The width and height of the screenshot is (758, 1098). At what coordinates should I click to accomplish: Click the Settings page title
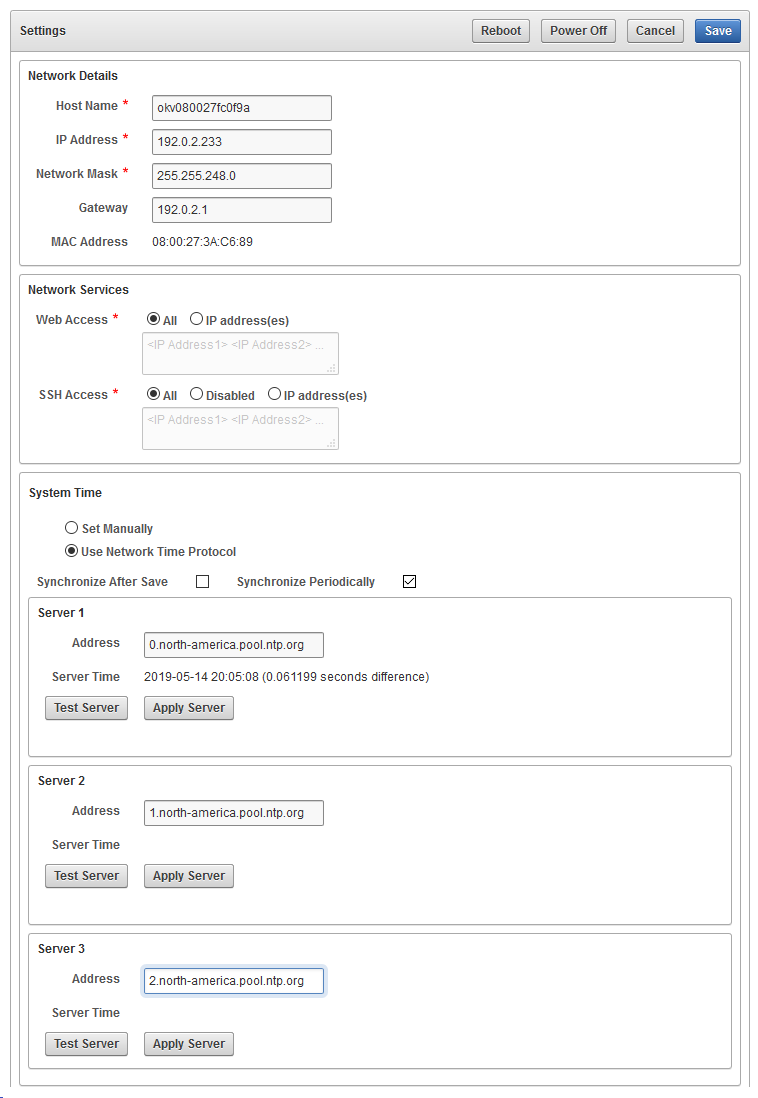coord(43,31)
